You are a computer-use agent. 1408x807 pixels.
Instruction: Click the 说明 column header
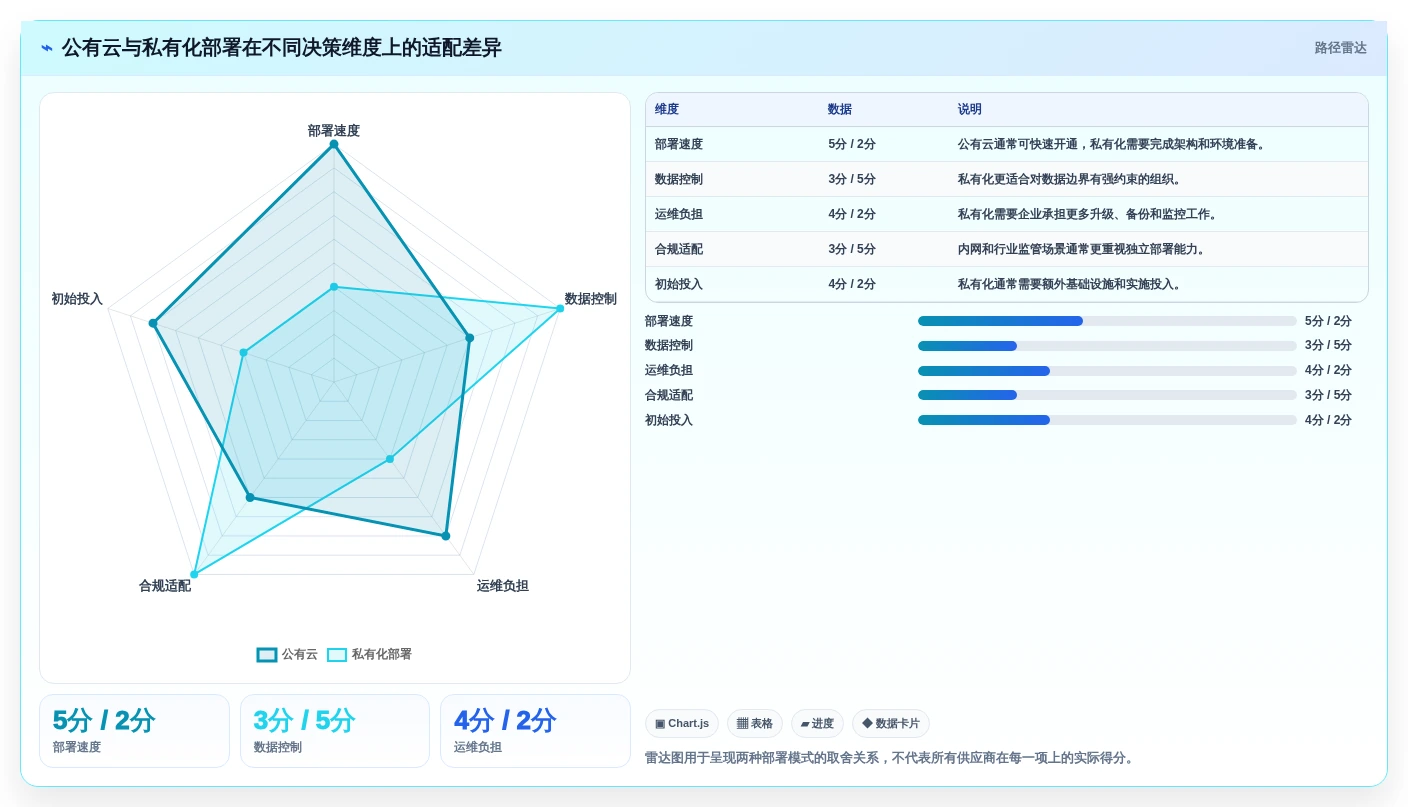[970, 110]
